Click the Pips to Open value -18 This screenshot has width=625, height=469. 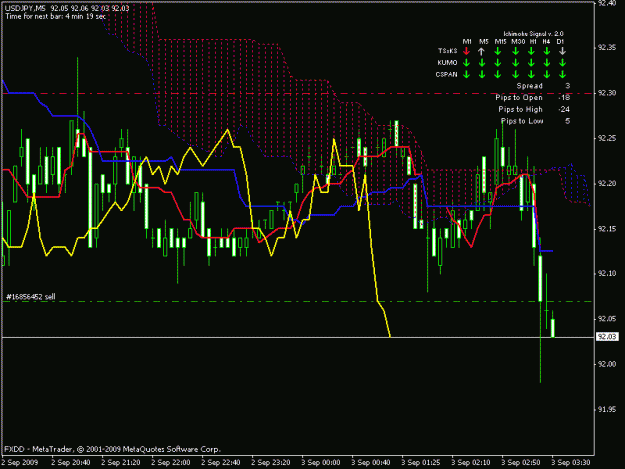(564, 98)
